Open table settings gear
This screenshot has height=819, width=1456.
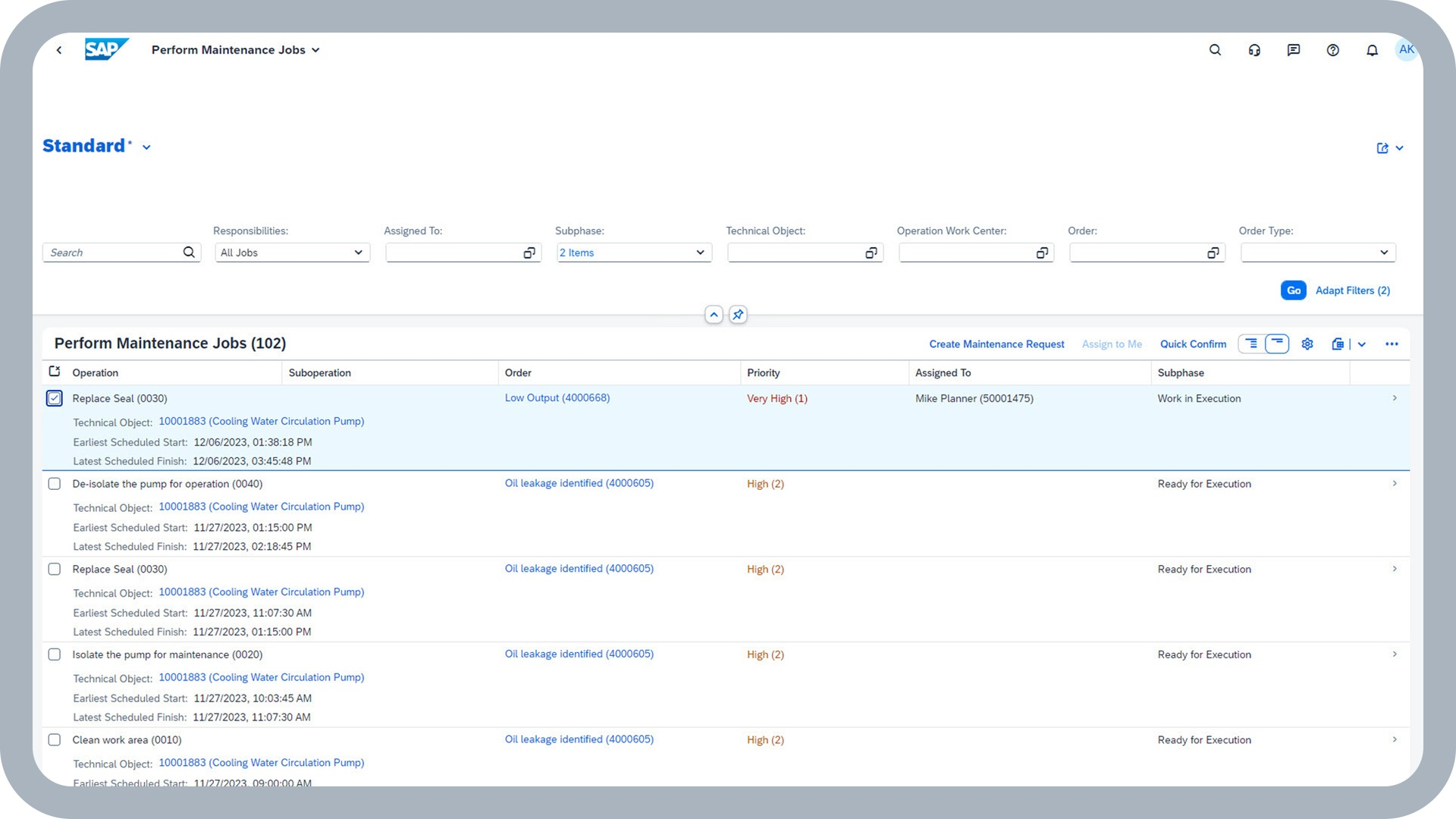click(1307, 344)
